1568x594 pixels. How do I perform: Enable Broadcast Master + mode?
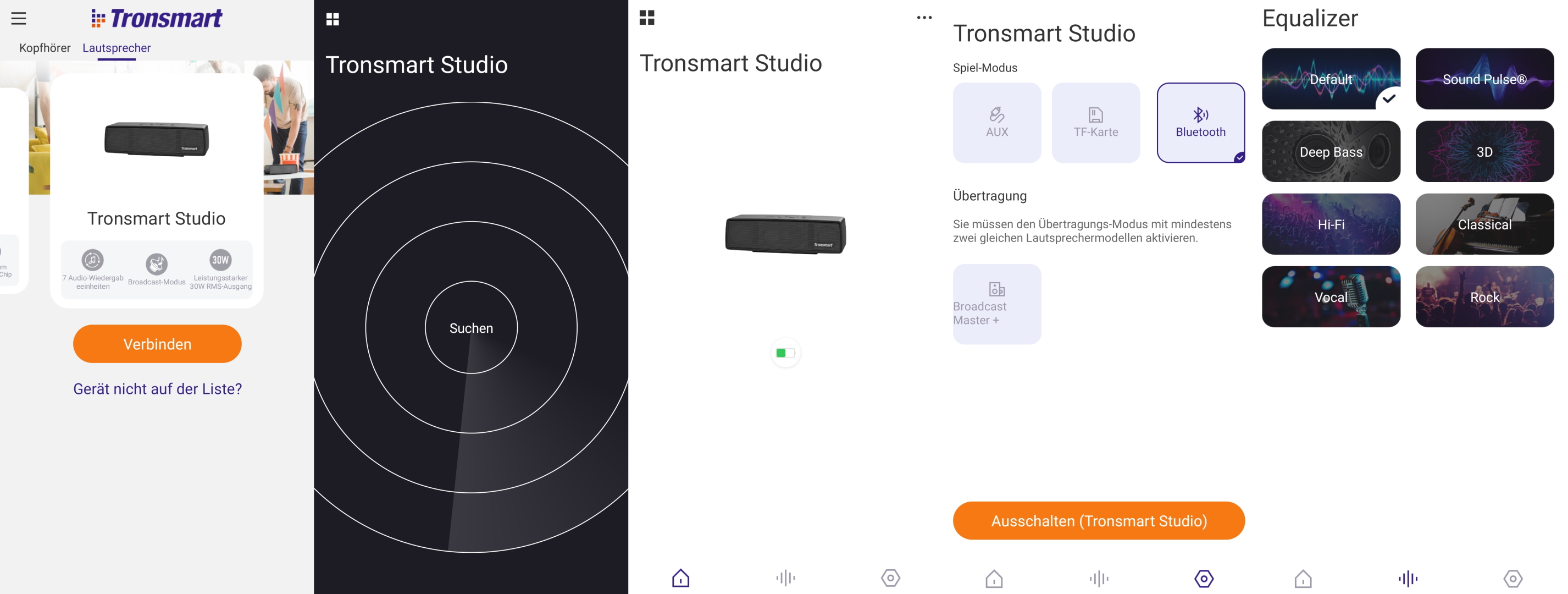tap(996, 304)
